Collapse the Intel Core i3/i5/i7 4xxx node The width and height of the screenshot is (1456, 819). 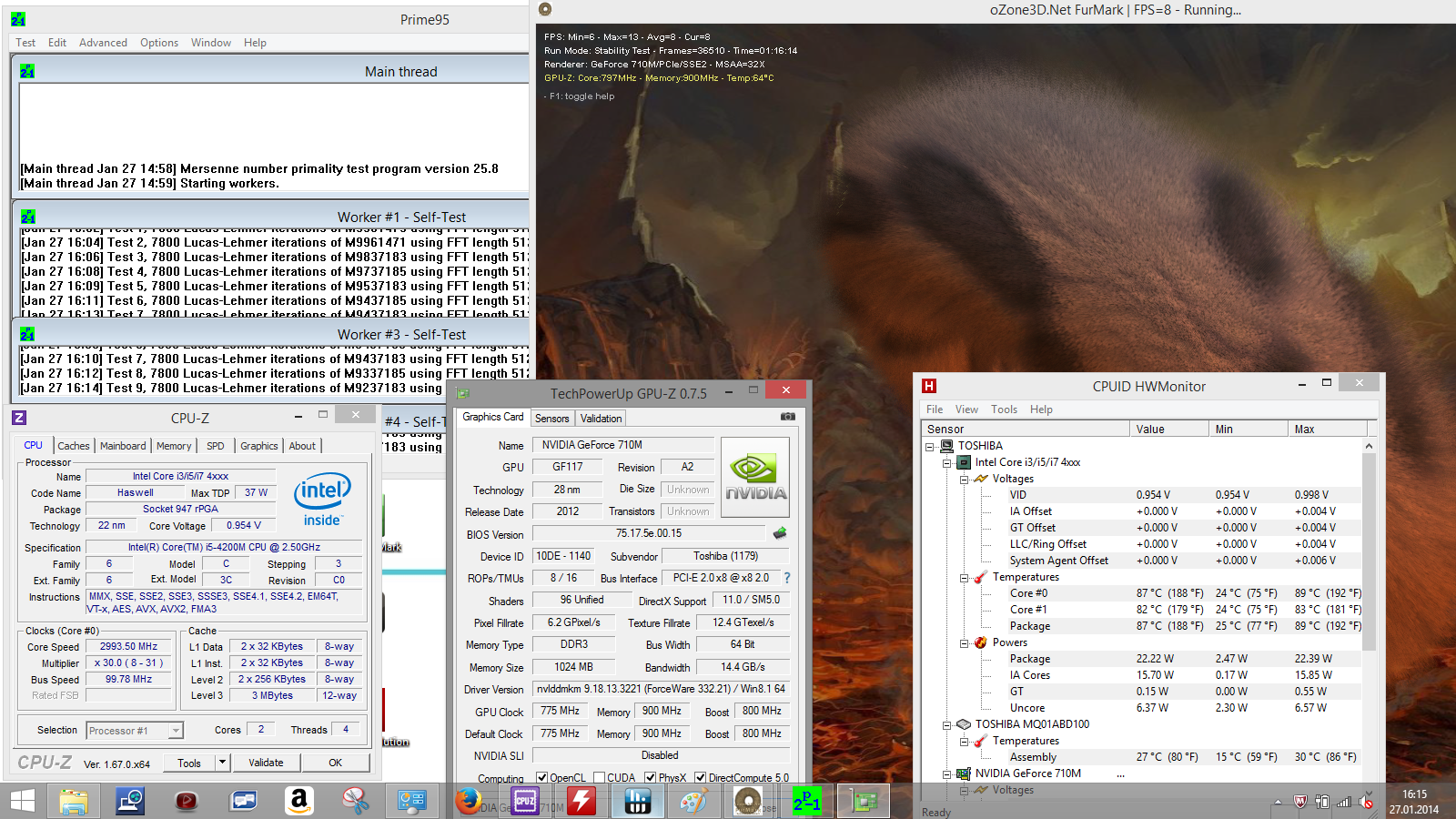(x=946, y=462)
